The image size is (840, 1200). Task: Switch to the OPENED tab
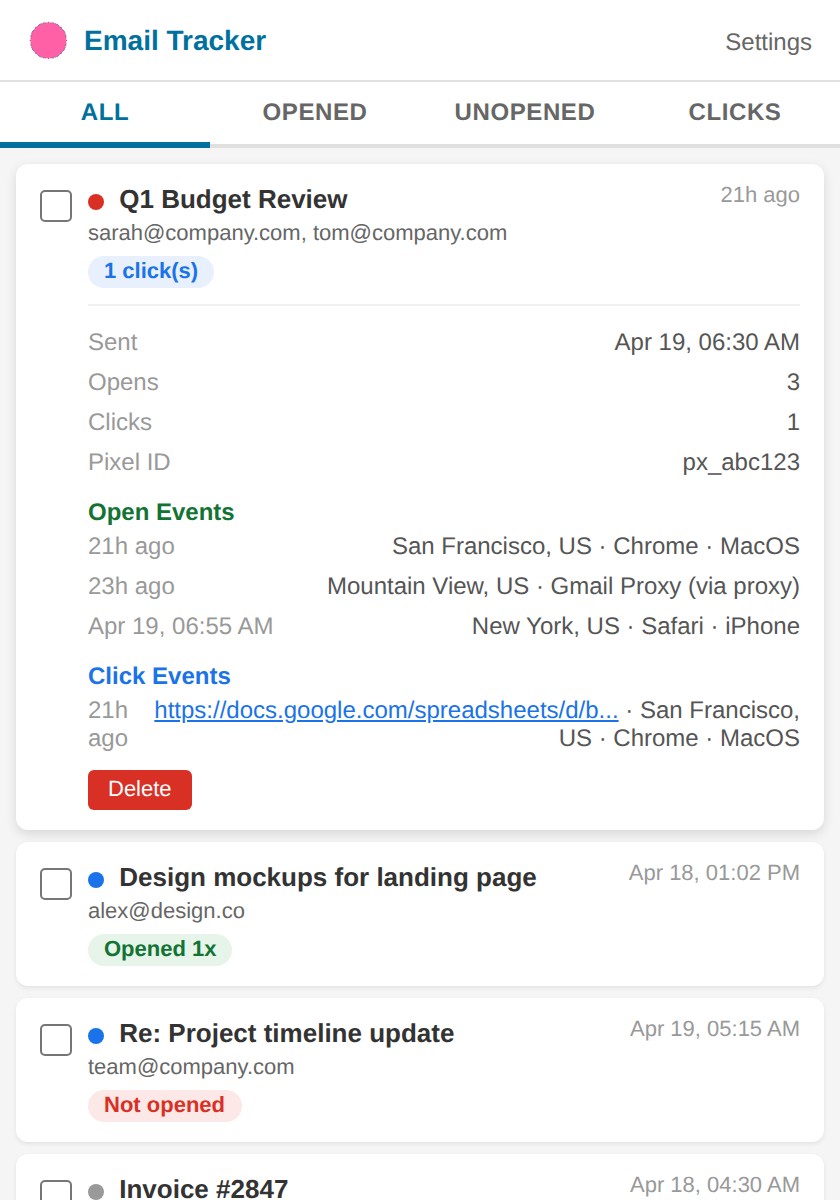[314, 112]
